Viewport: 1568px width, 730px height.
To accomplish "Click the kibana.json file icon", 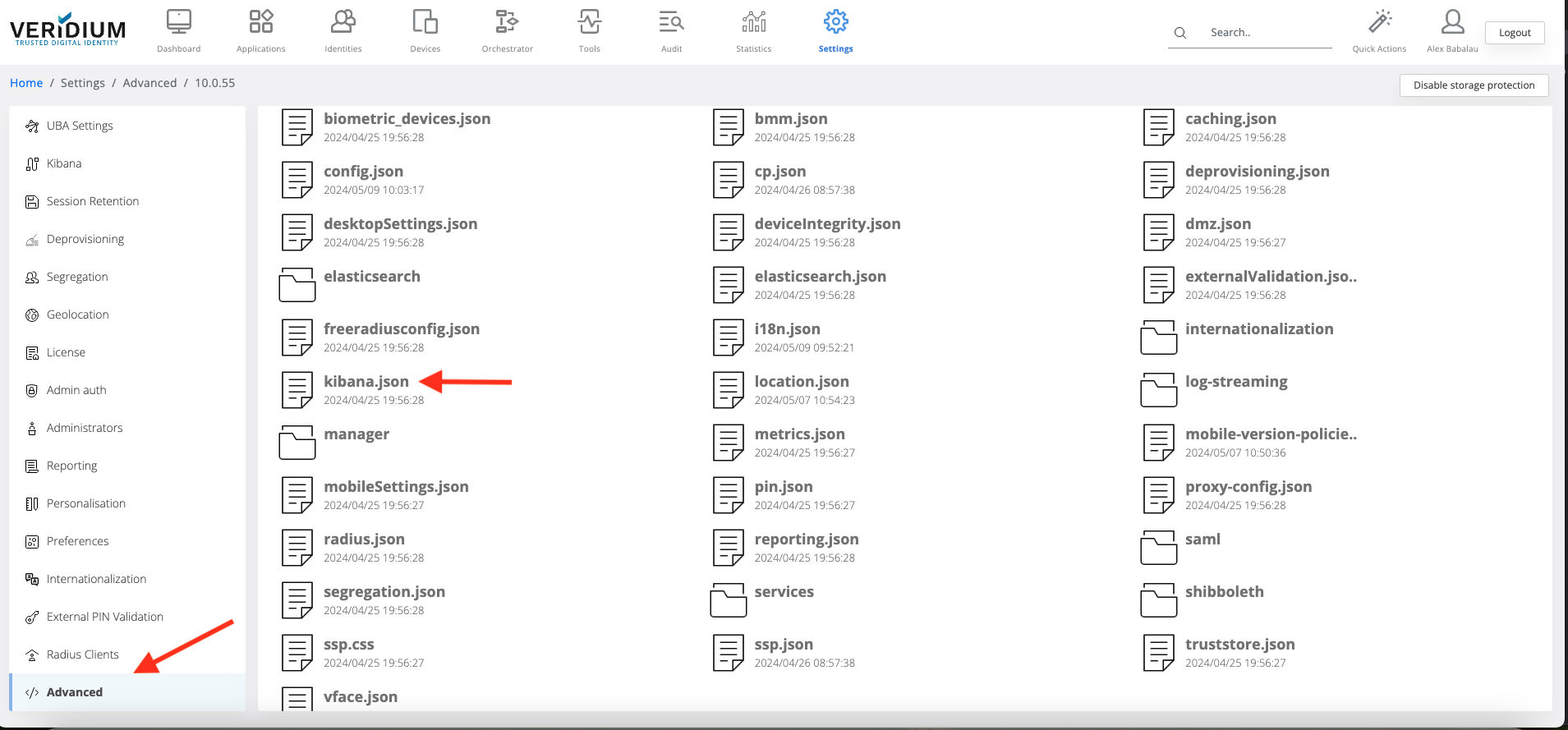I will [297, 390].
